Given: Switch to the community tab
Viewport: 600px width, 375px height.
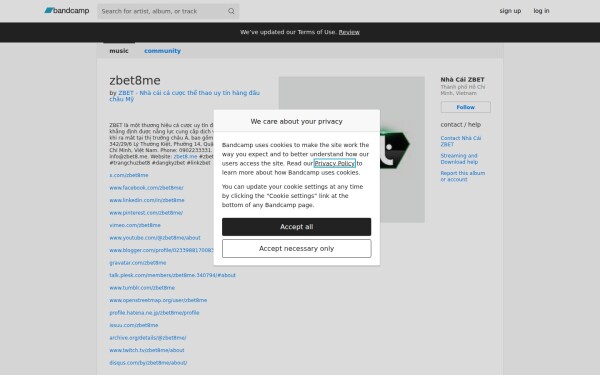Looking at the screenshot, I should [162, 51].
